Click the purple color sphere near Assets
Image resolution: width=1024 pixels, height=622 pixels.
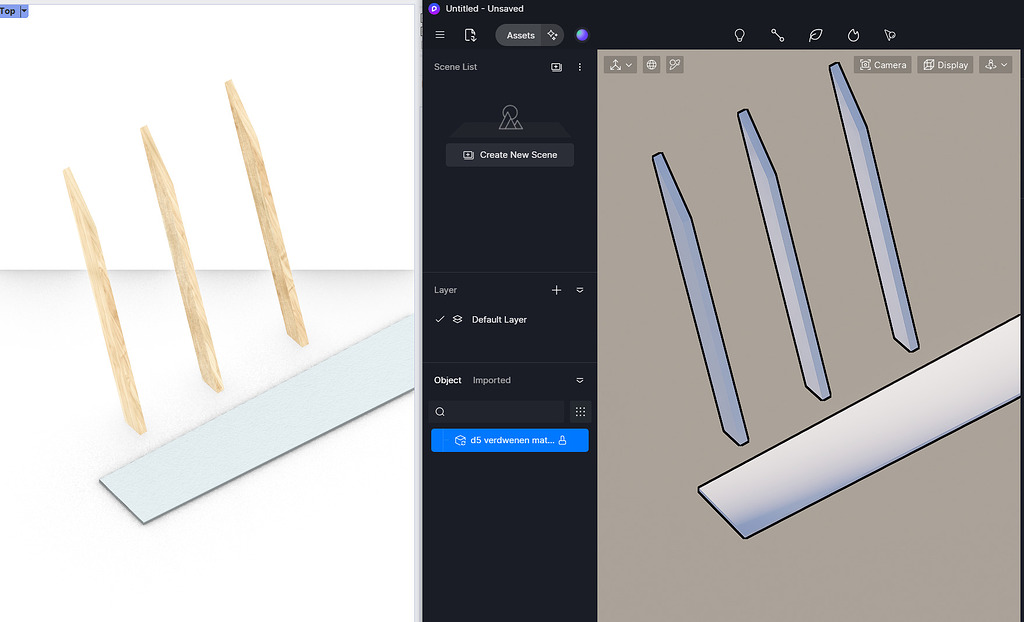point(582,34)
